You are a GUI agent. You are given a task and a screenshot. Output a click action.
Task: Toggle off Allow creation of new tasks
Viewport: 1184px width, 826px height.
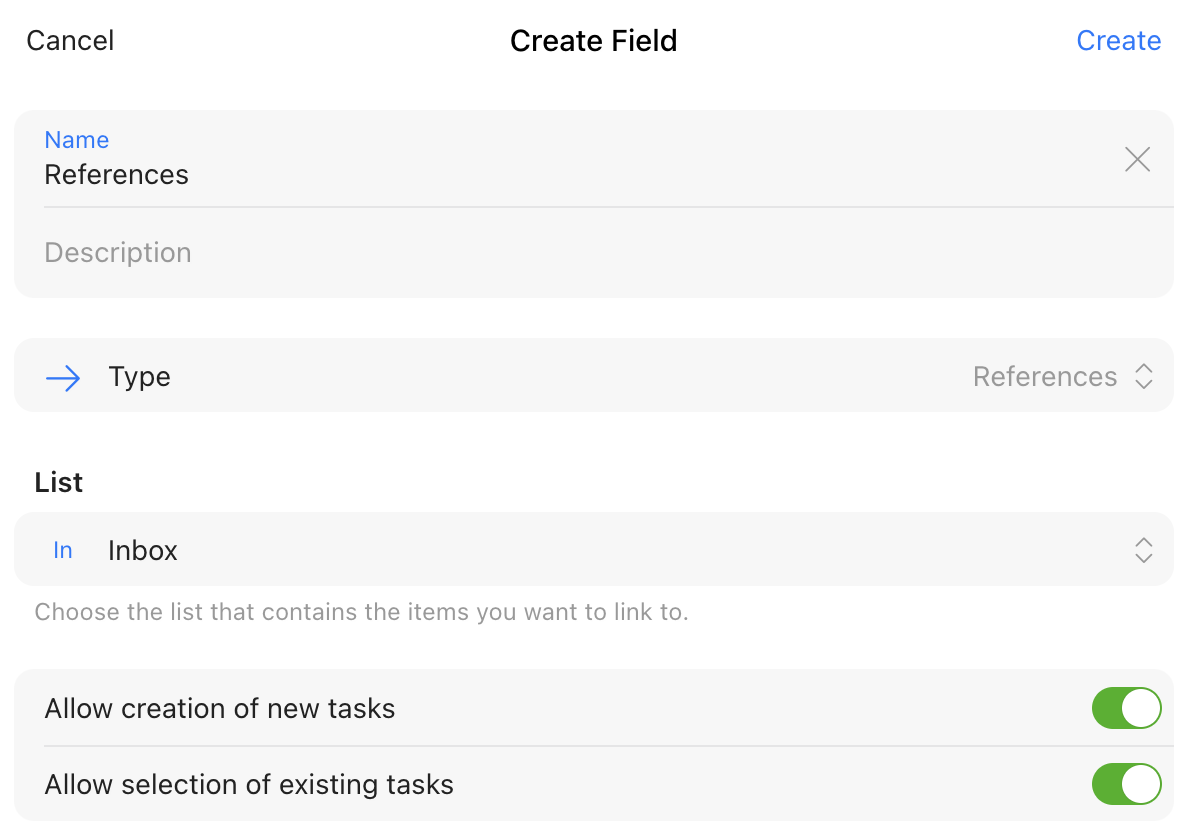click(x=1126, y=709)
